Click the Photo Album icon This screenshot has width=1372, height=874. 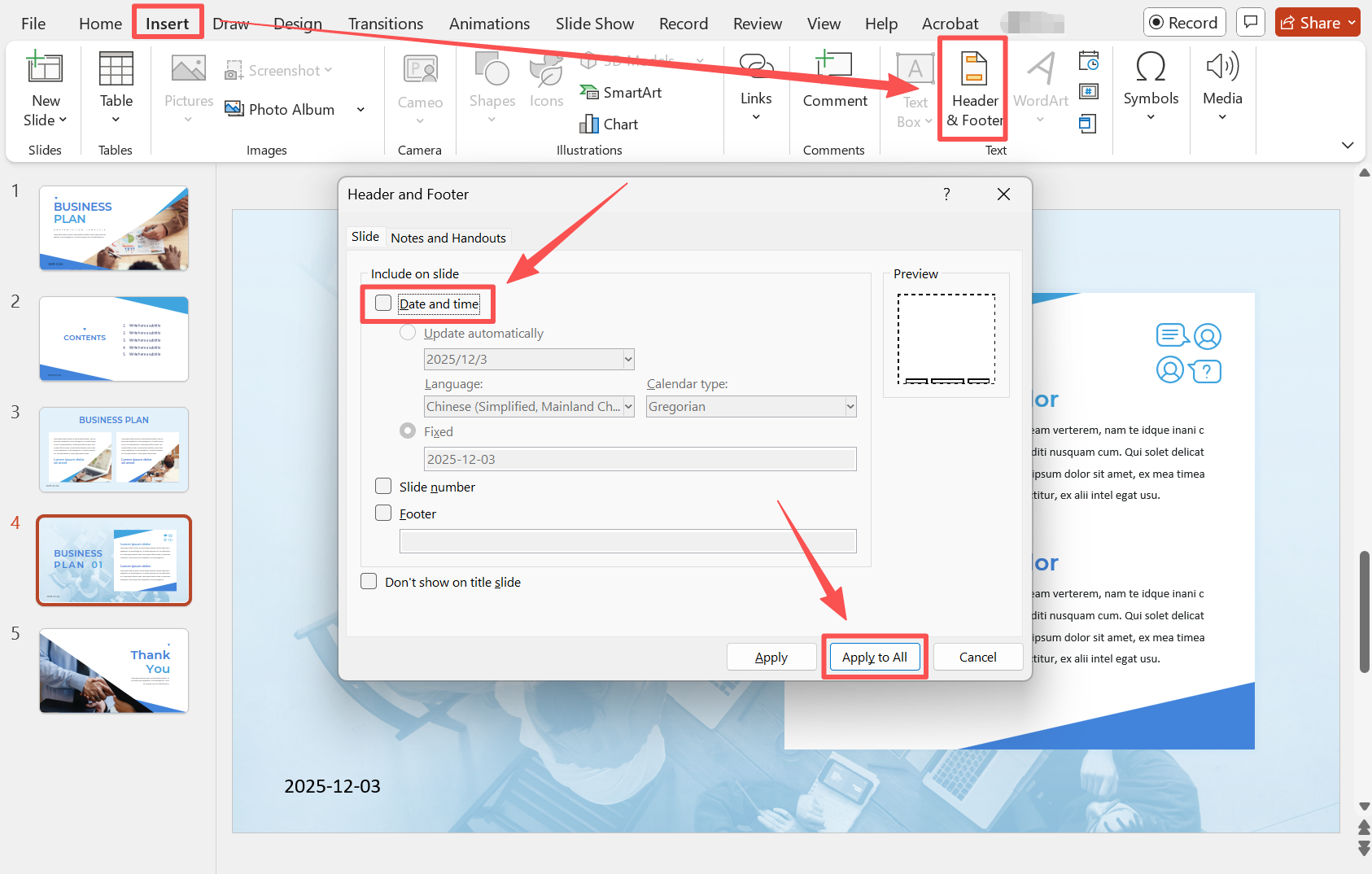click(234, 109)
